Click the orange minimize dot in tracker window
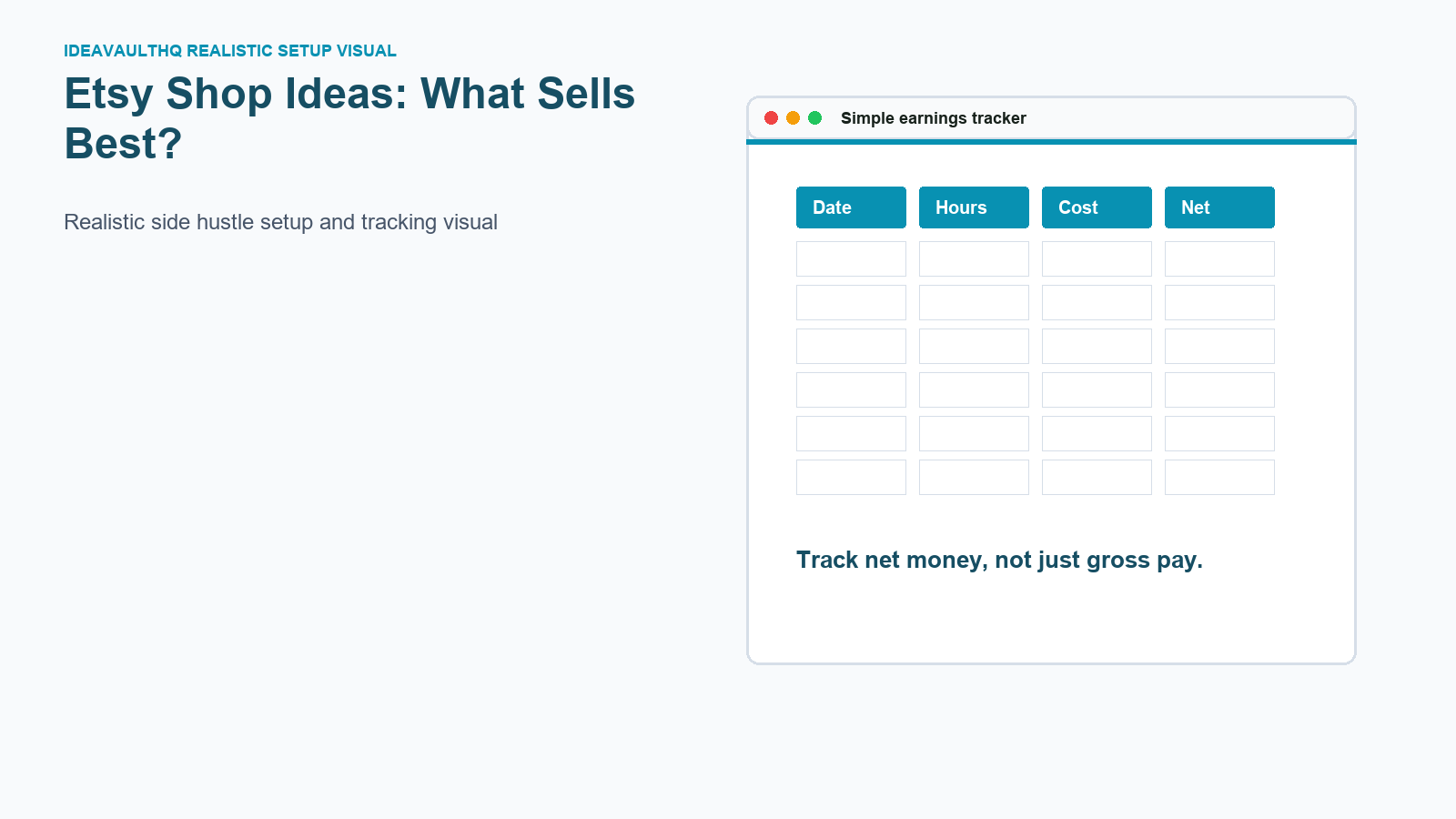The image size is (1456, 819). (793, 118)
